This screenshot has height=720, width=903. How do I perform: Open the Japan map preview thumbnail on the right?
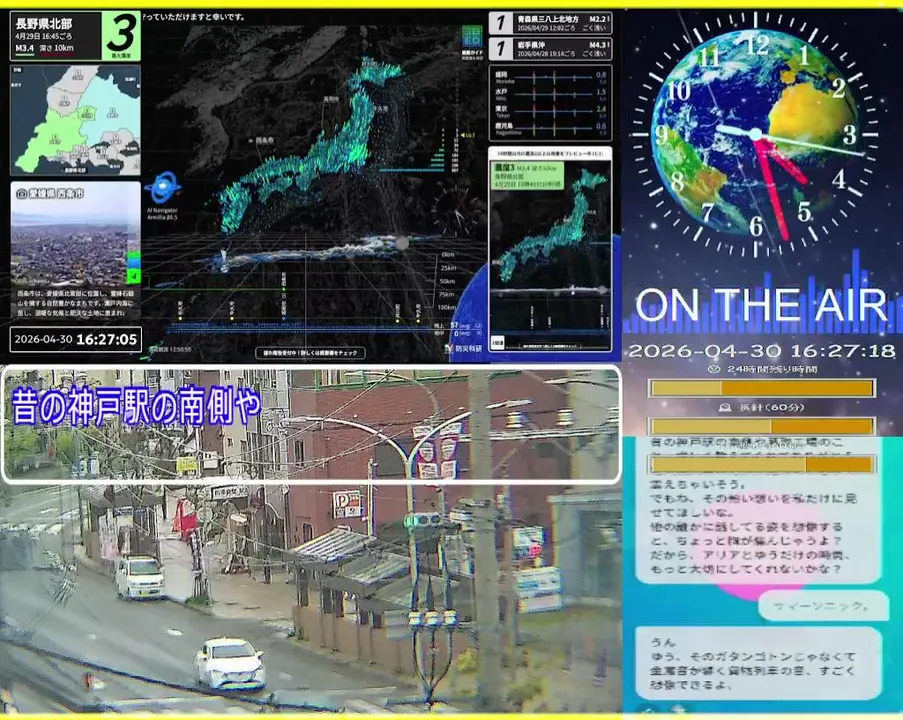(550, 249)
